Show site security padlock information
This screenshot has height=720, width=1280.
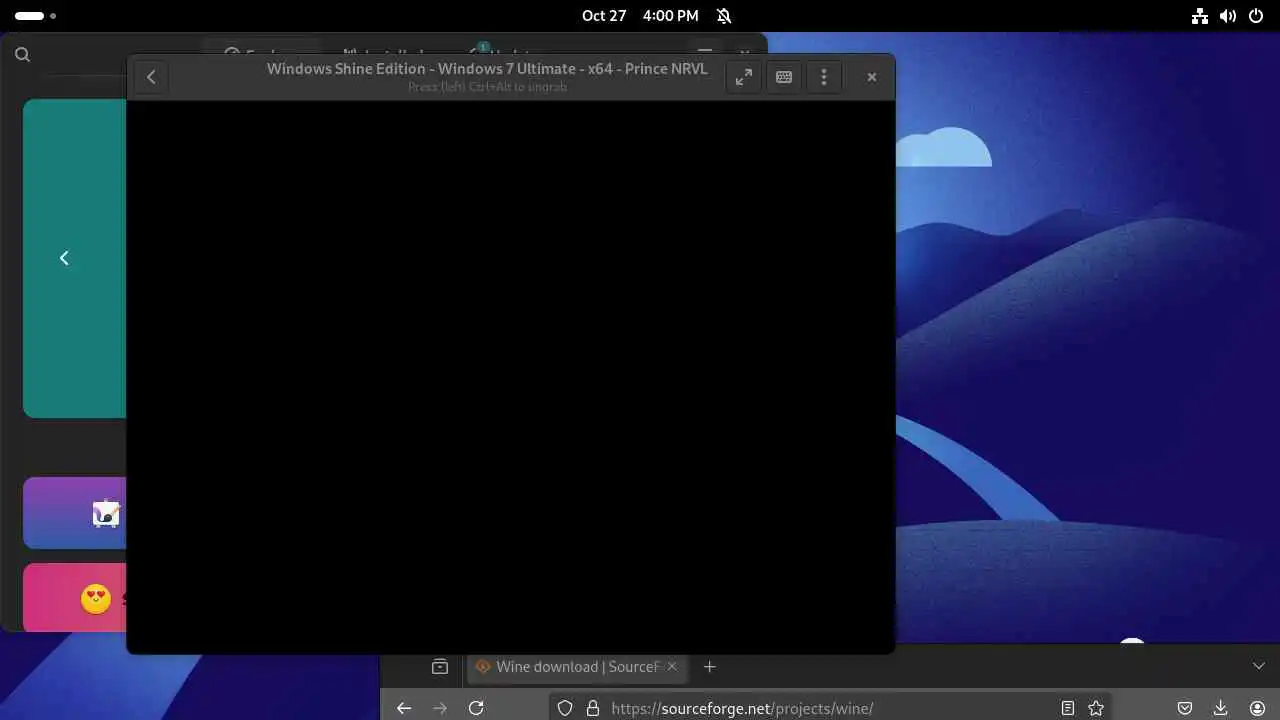(x=593, y=708)
